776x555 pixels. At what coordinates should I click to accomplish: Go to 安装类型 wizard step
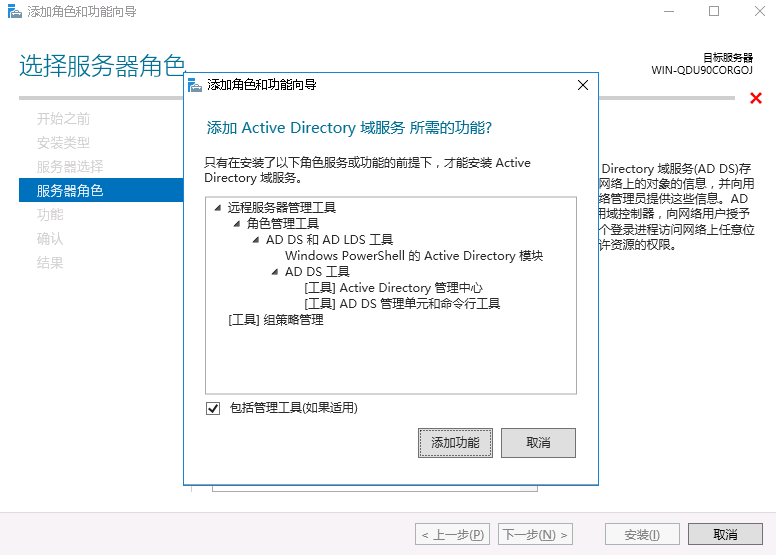(63, 143)
